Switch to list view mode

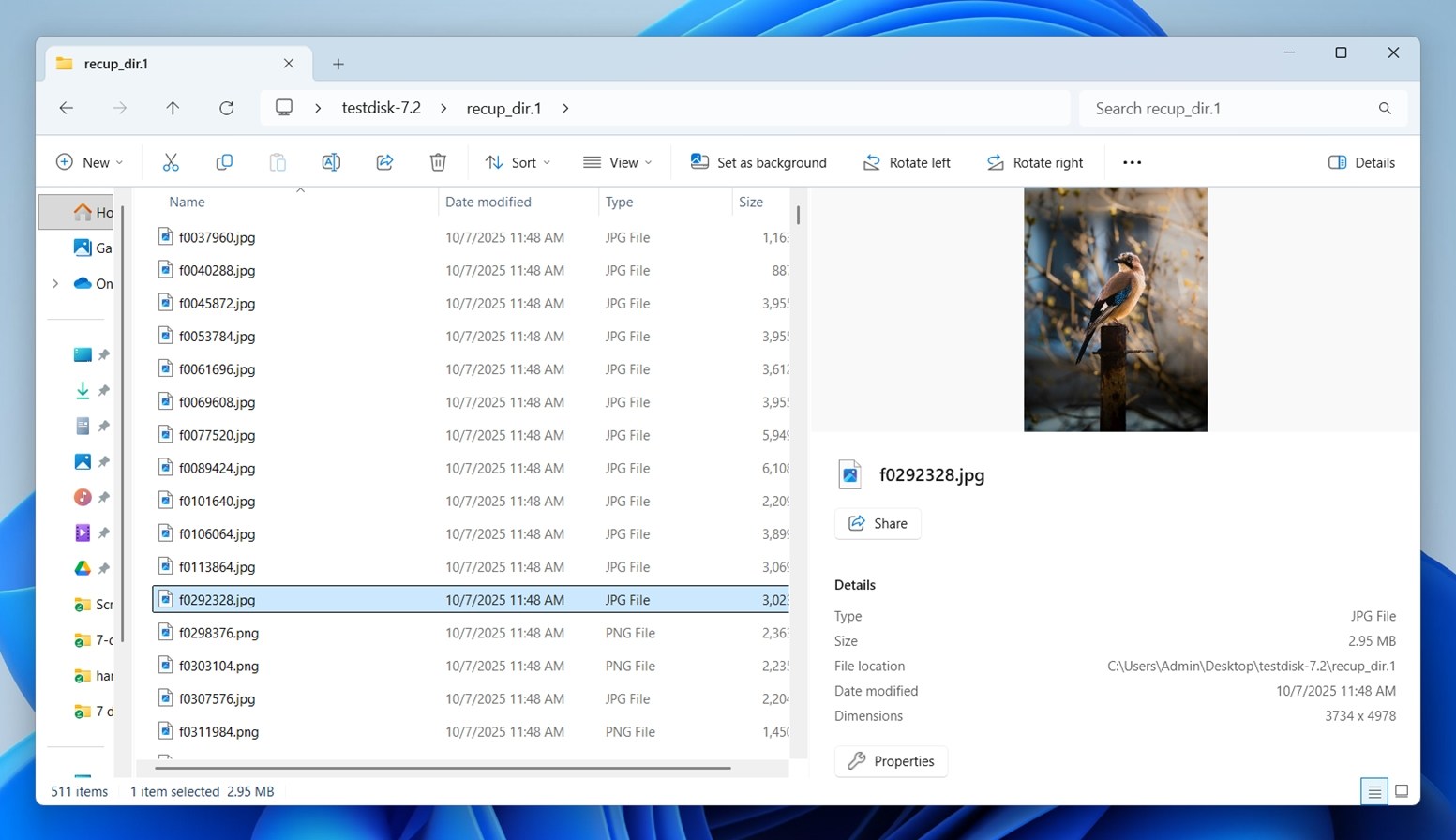point(1373,791)
